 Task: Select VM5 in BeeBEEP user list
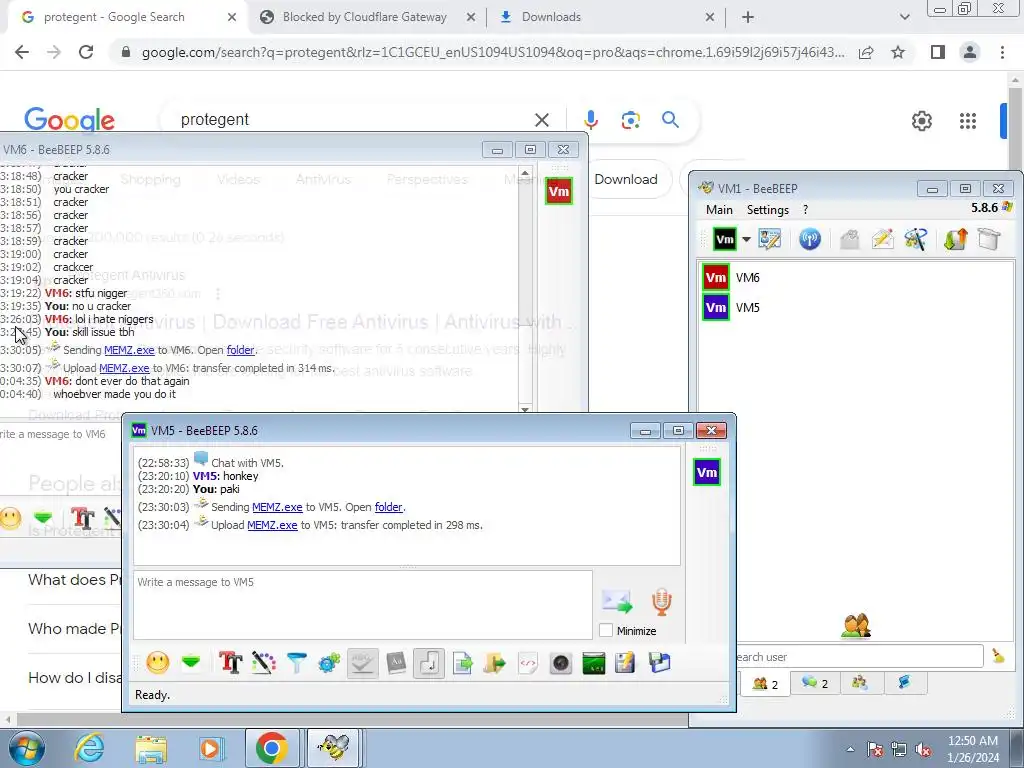[856, 308]
